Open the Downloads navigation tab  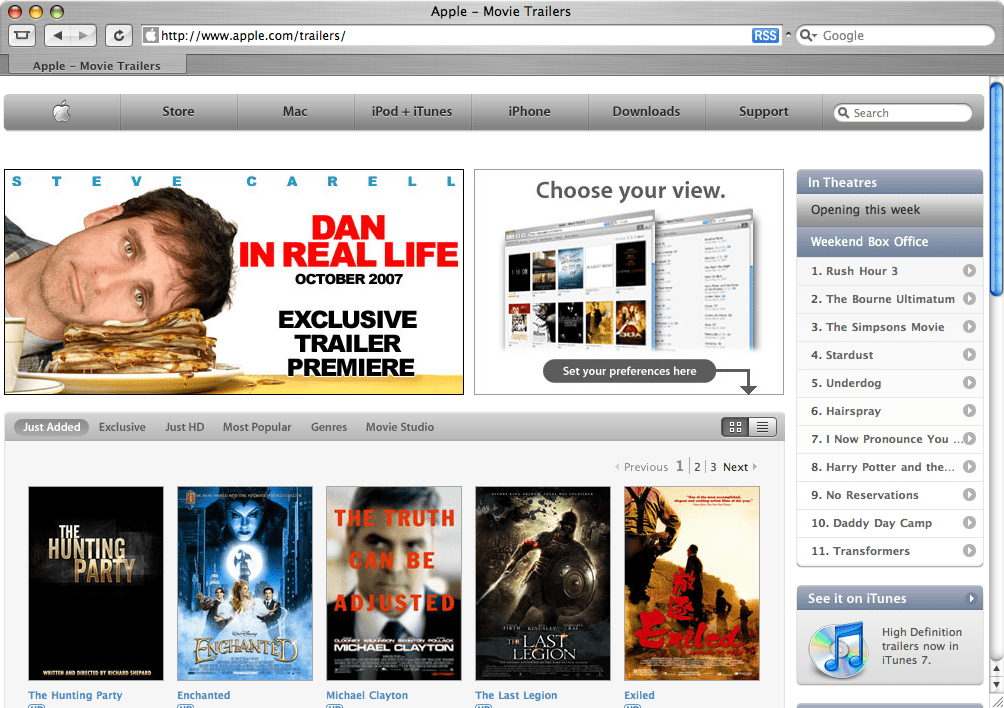point(646,111)
